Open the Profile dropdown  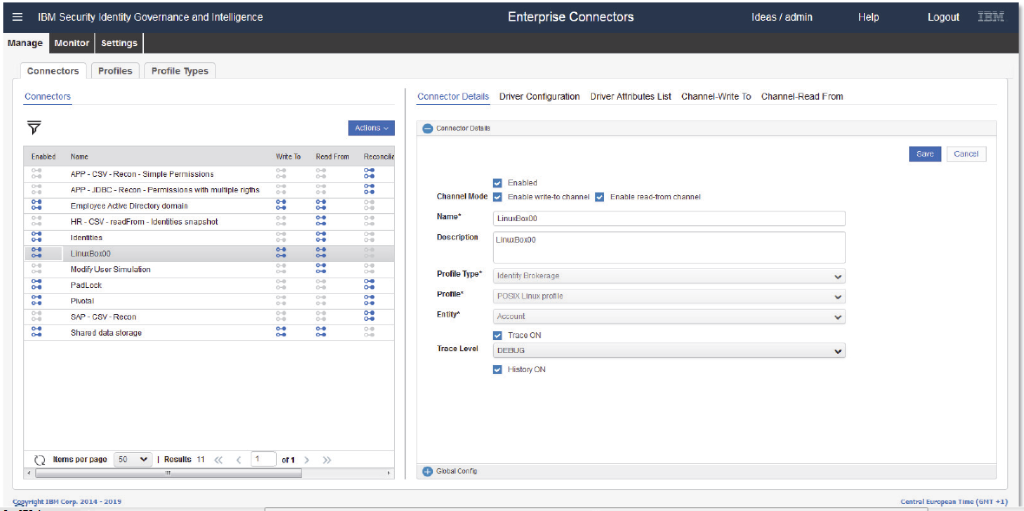669,296
